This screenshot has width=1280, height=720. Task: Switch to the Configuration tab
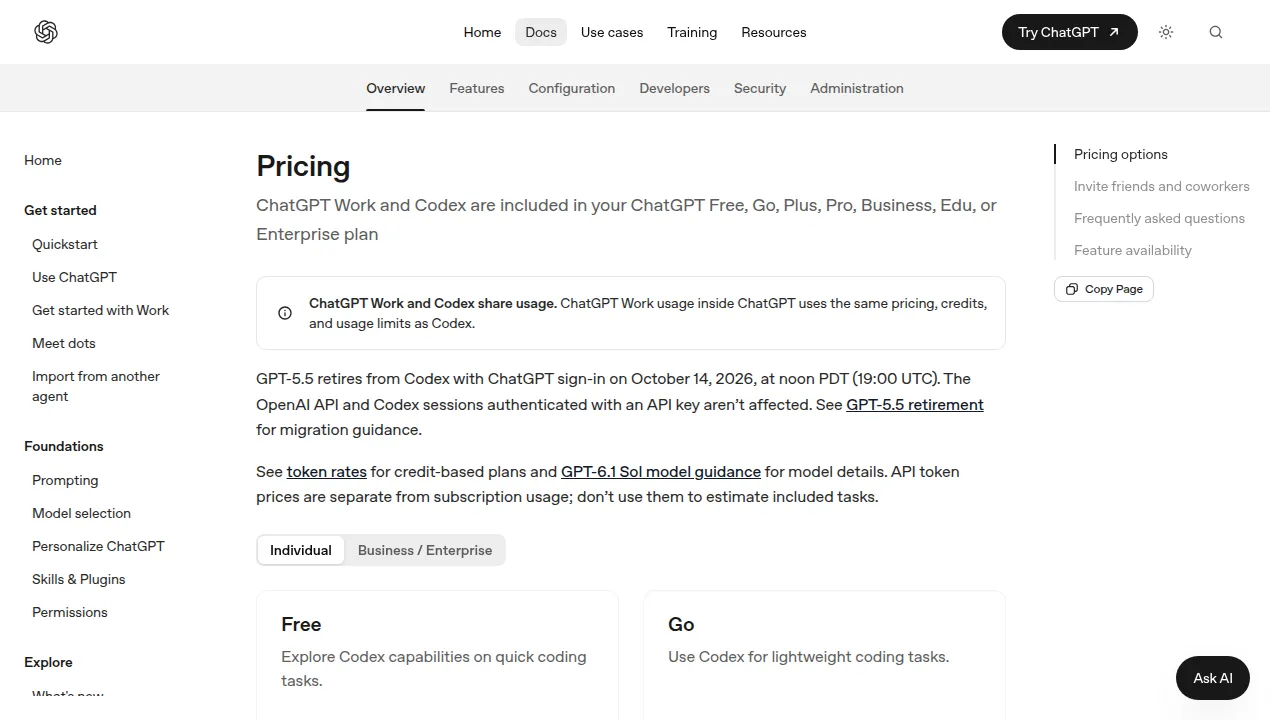pos(572,88)
